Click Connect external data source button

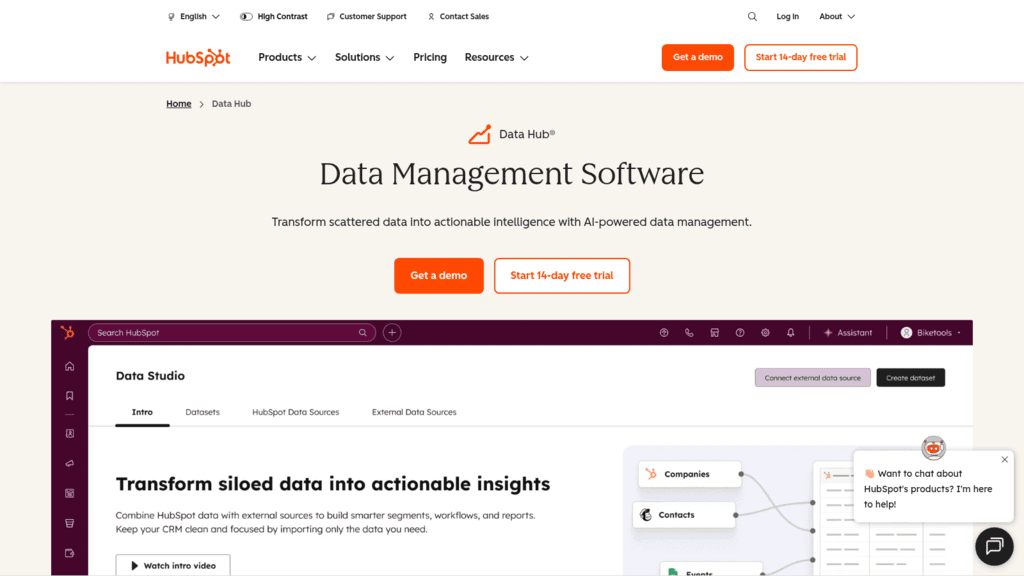coord(812,377)
